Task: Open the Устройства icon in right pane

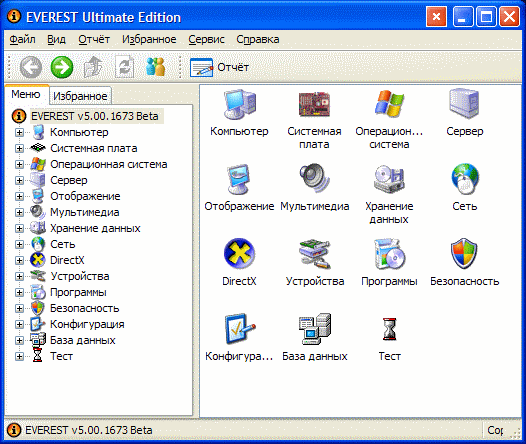Action: pyautogui.click(x=315, y=254)
